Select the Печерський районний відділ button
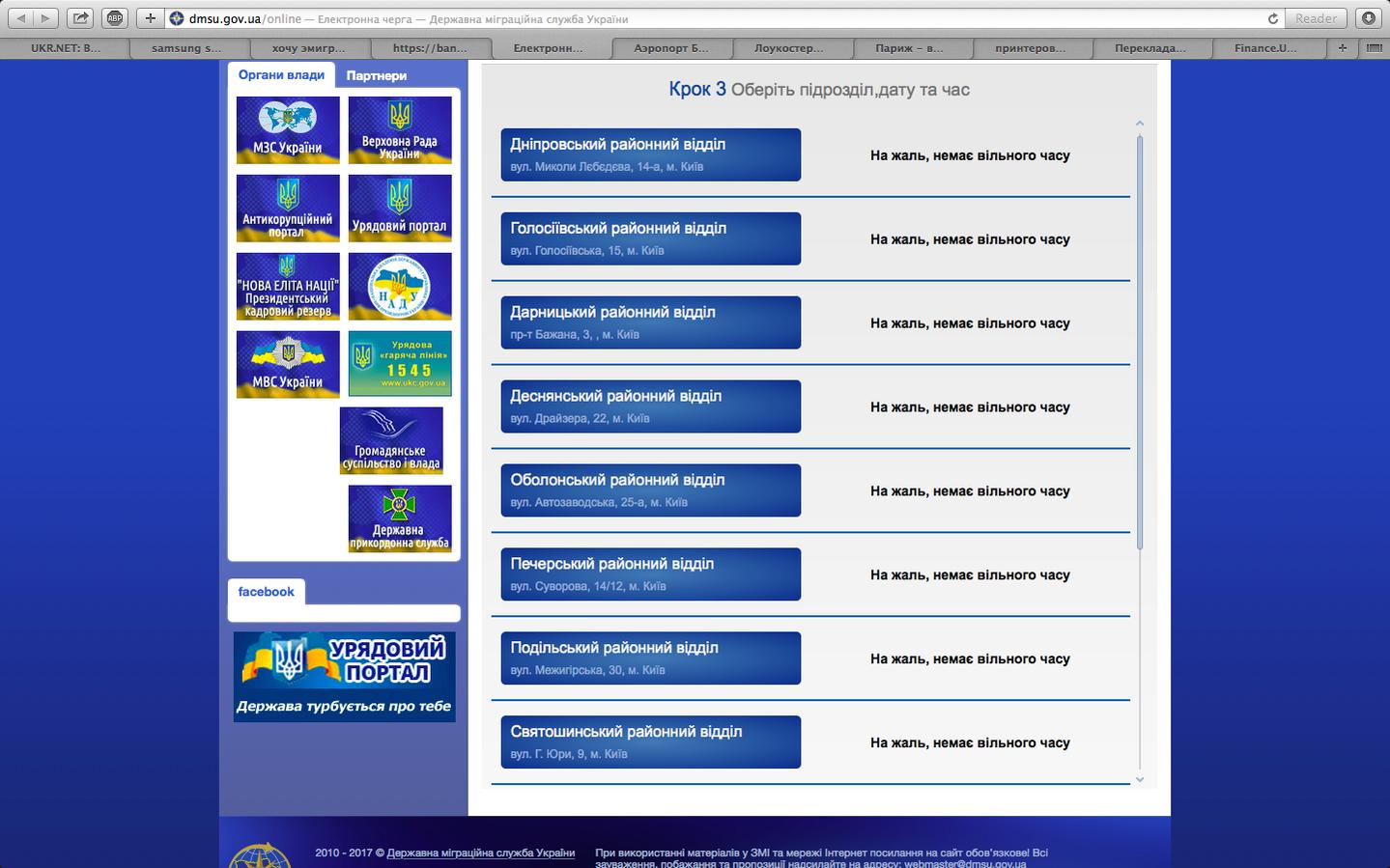This screenshot has height=868, width=1390. tap(651, 574)
